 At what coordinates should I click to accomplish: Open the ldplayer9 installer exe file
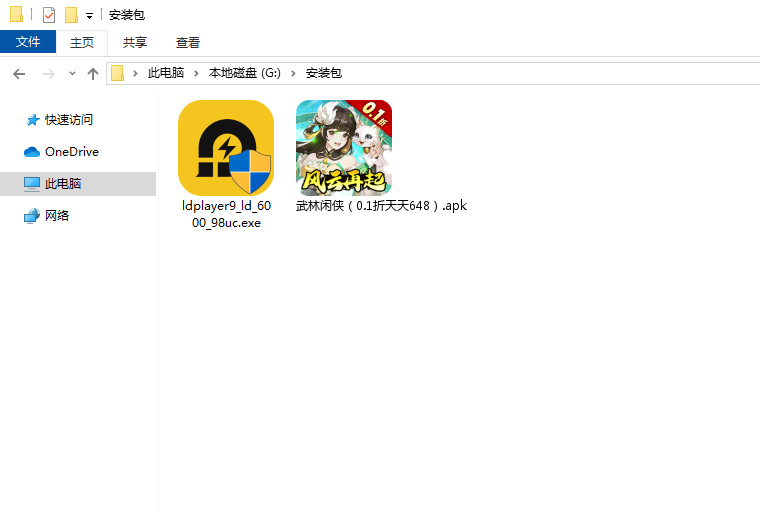click(225, 148)
